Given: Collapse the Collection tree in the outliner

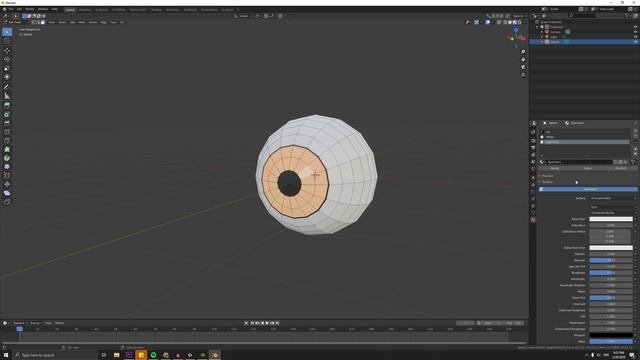Looking at the screenshot, I should coord(537,27).
